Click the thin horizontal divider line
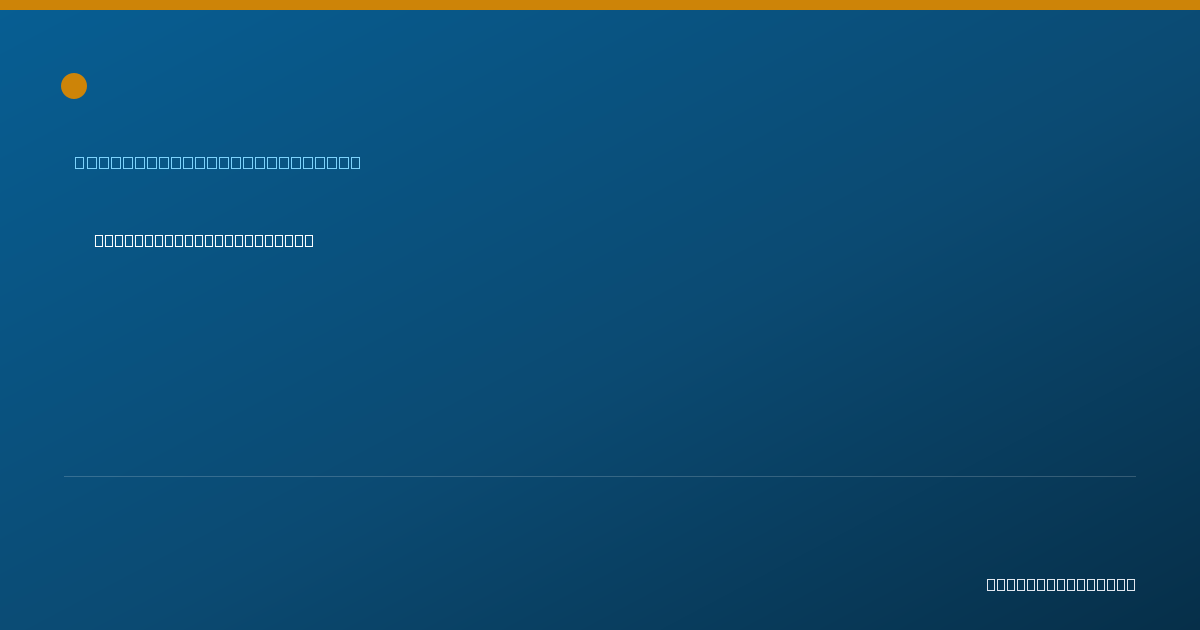Viewport: 1200px width, 630px height. 600,476
